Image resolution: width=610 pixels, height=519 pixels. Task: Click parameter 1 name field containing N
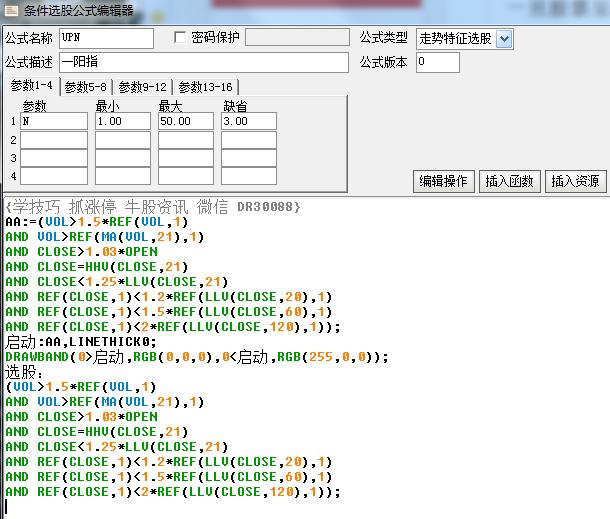click(54, 121)
